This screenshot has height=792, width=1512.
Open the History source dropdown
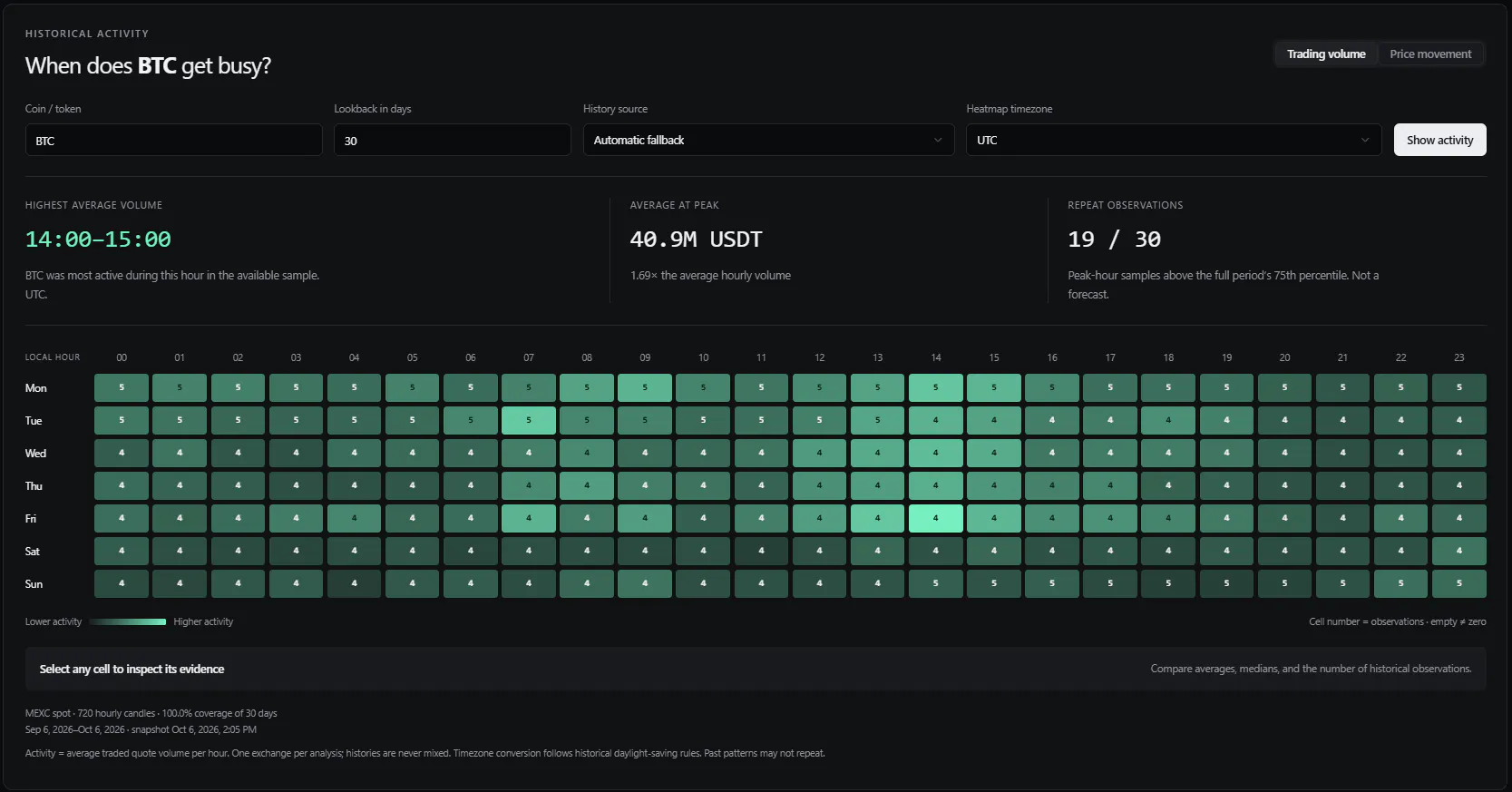(x=768, y=140)
